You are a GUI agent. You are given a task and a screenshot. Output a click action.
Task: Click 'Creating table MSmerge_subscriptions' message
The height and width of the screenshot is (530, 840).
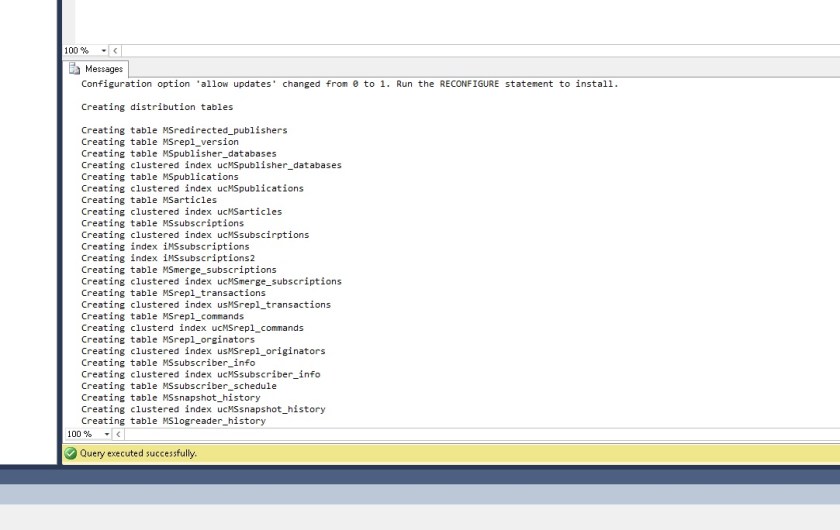[178, 270]
